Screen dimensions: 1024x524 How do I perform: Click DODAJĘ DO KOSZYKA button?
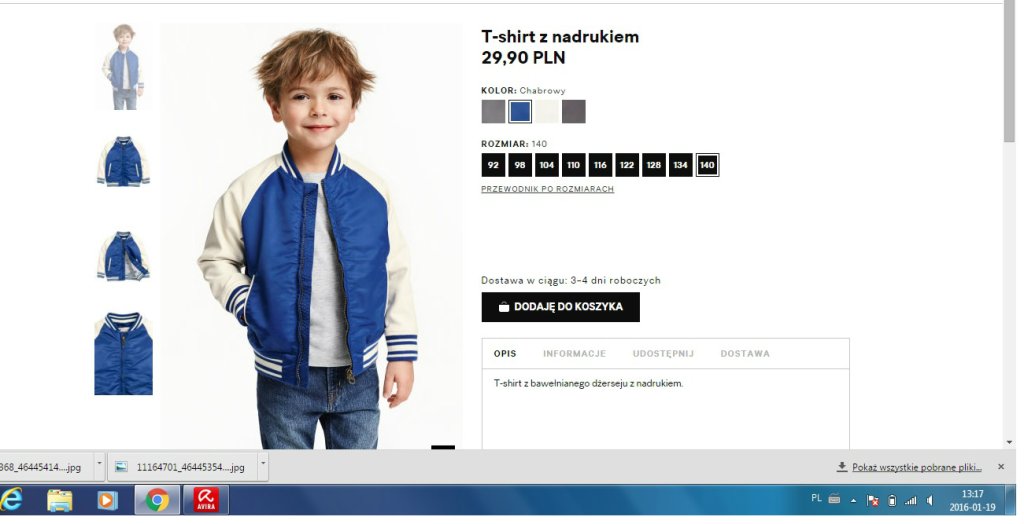(x=560, y=307)
